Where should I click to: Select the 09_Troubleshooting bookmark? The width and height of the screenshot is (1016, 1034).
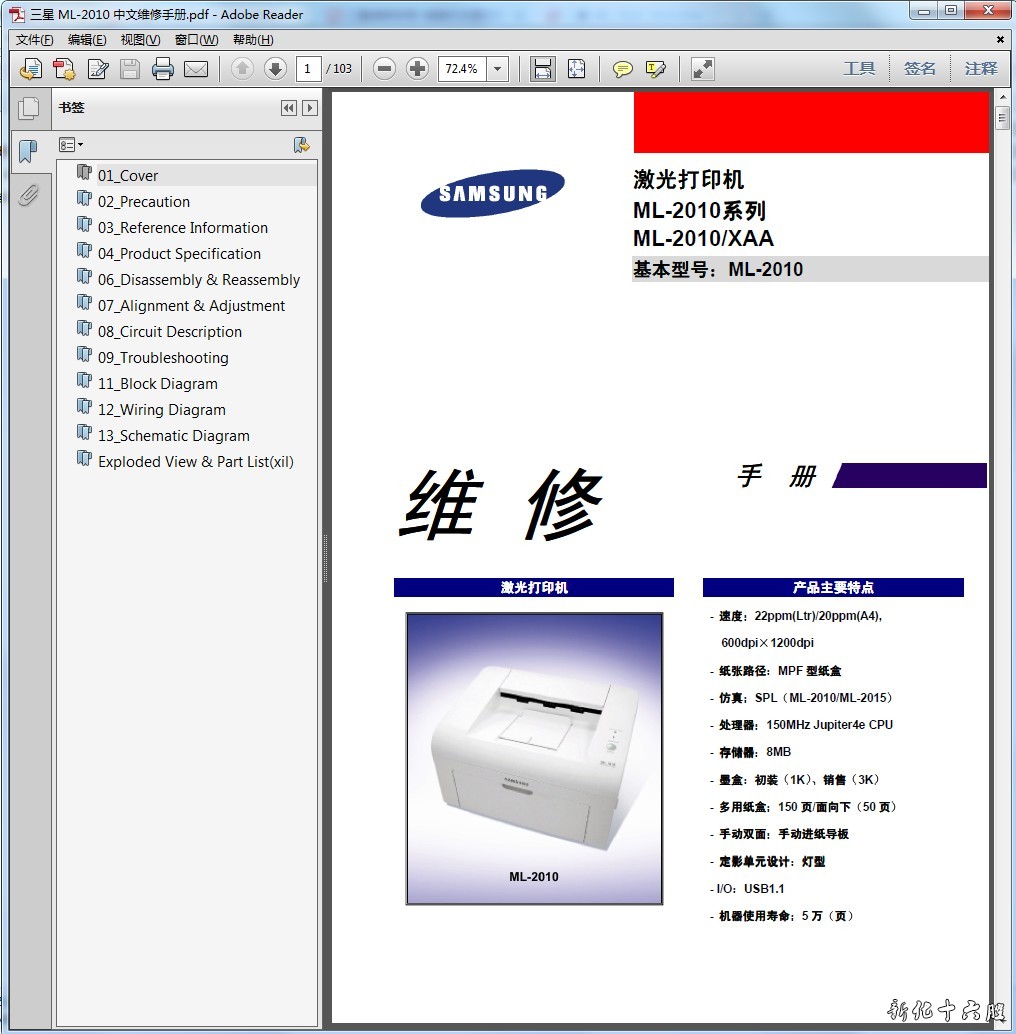click(x=163, y=358)
